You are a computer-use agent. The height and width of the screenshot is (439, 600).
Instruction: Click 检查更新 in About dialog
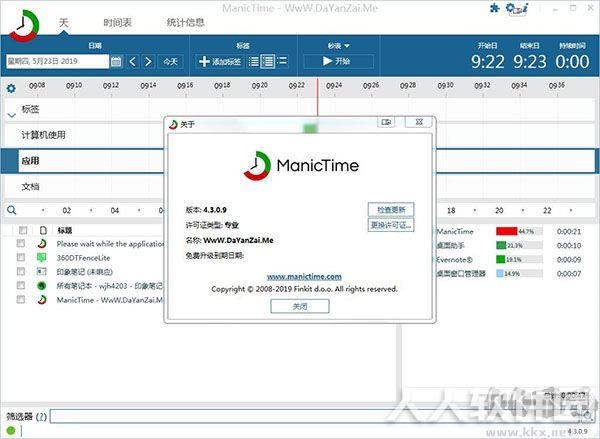pyautogui.click(x=391, y=210)
